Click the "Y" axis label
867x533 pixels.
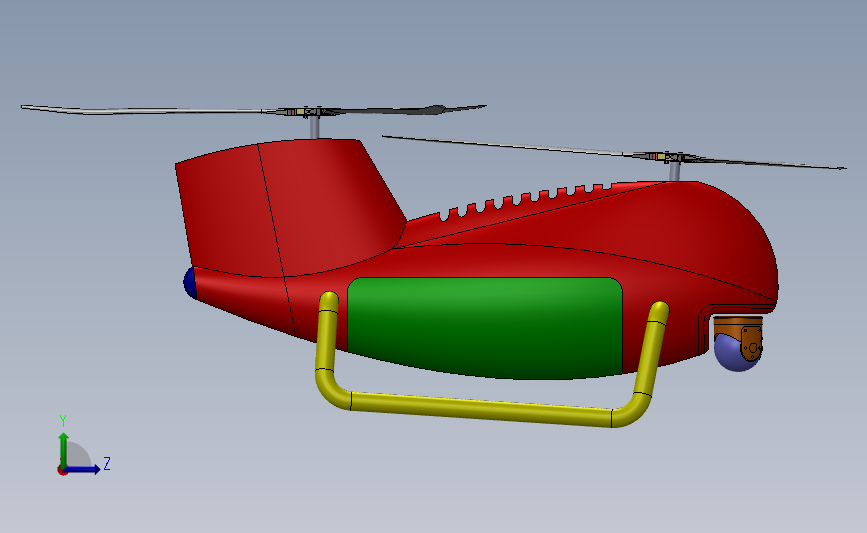click(x=63, y=421)
